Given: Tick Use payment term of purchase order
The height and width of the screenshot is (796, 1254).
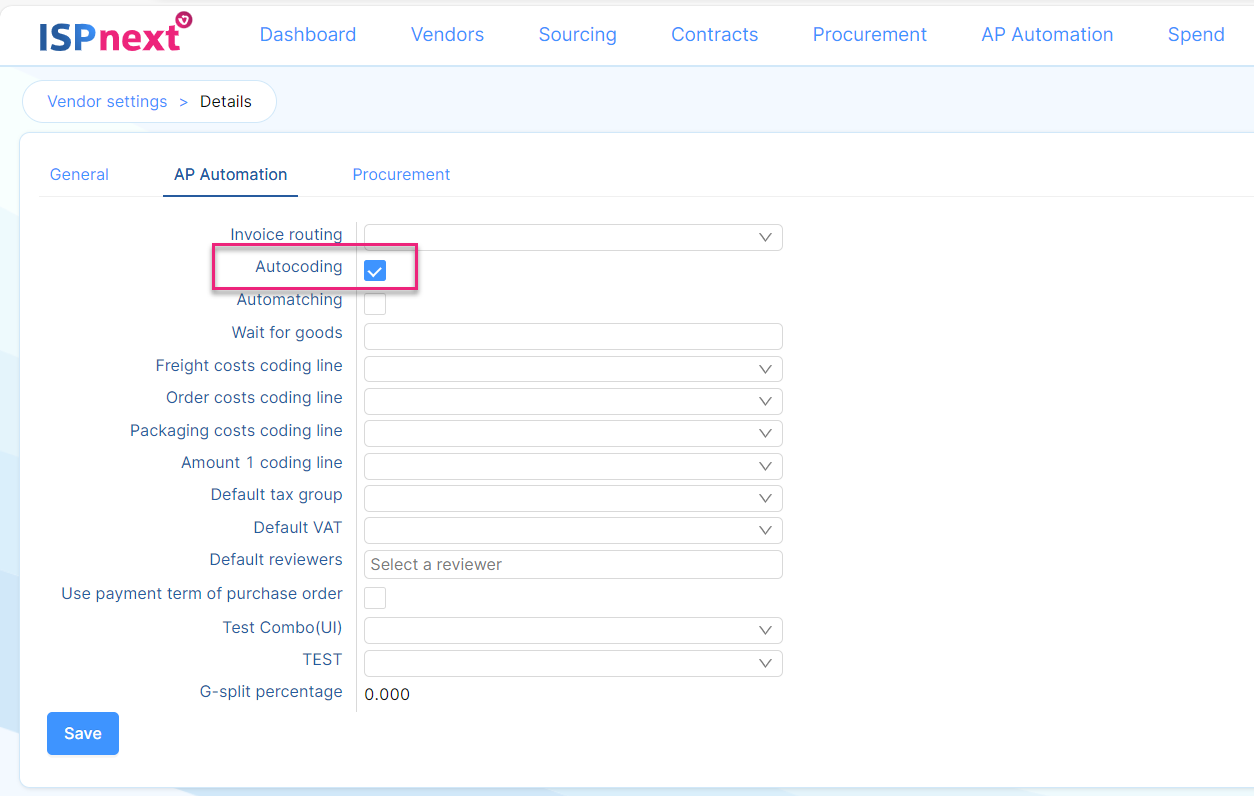Looking at the screenshot, I should coord(375,598).
